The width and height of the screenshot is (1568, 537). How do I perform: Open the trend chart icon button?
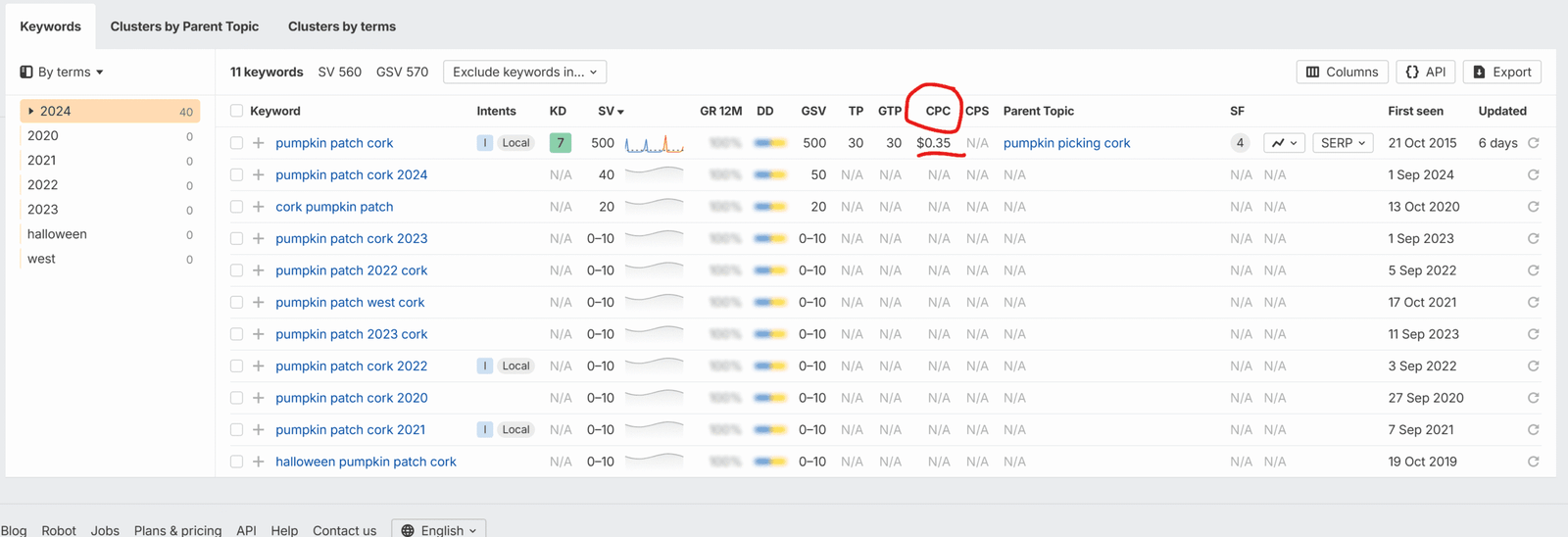(1284, 143)
